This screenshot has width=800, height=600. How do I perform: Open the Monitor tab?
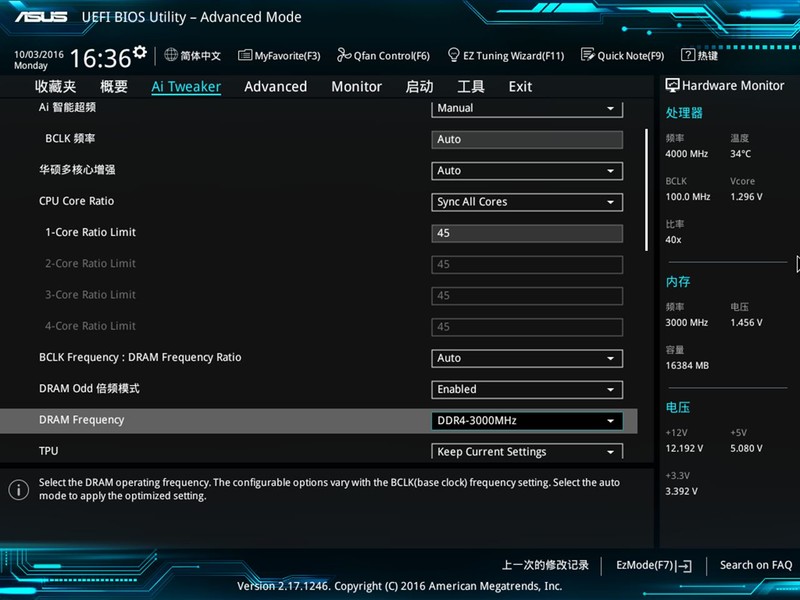357,87
